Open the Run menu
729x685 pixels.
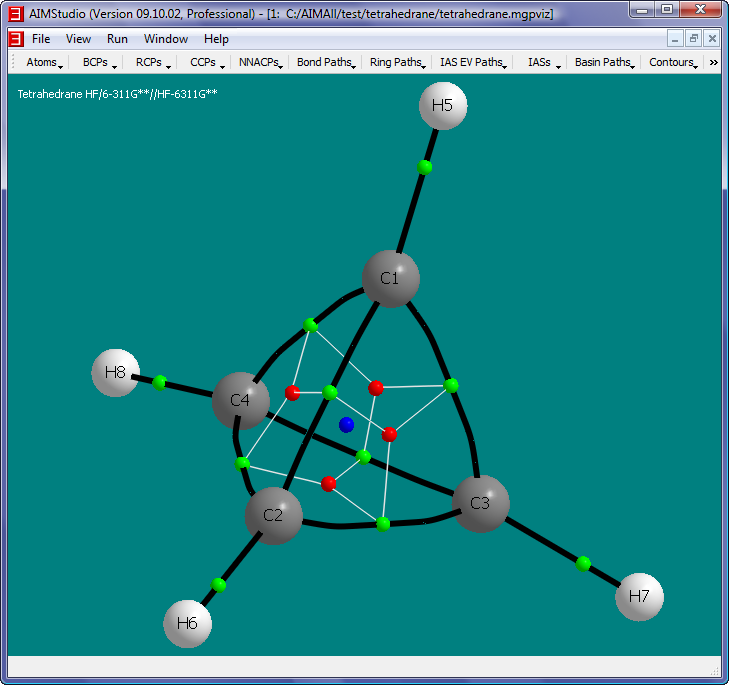click(x=117, y=39)
